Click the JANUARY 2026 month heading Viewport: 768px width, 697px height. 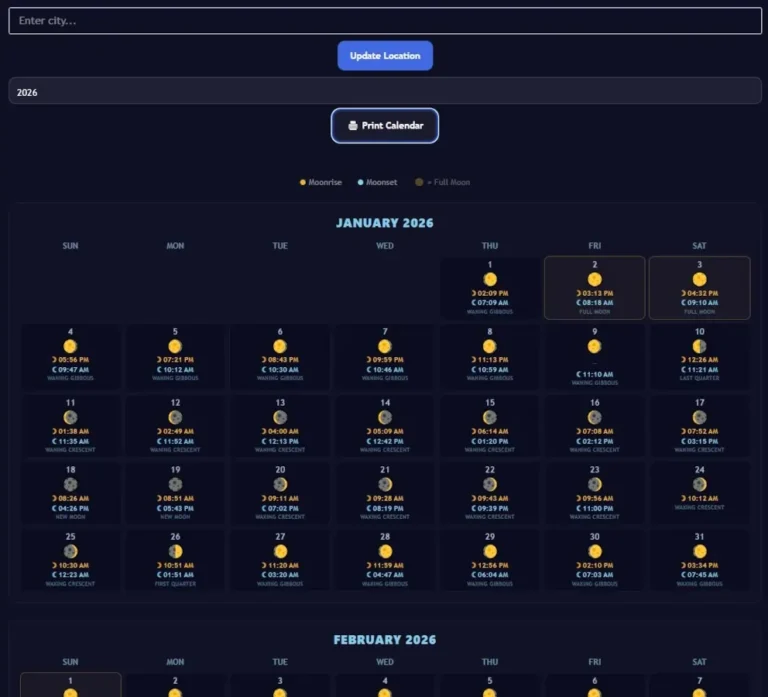[385, 223]
